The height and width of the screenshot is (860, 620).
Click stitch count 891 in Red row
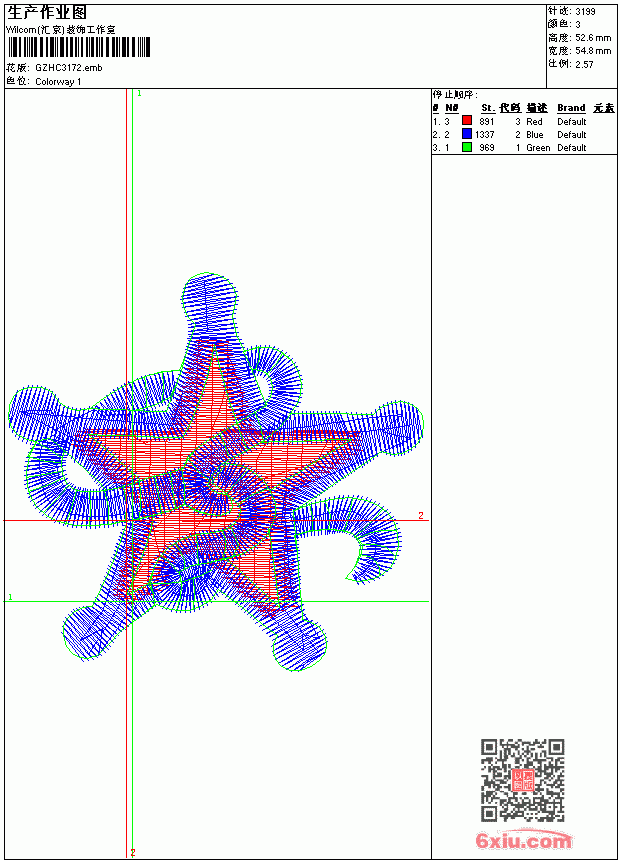point(487,122)
